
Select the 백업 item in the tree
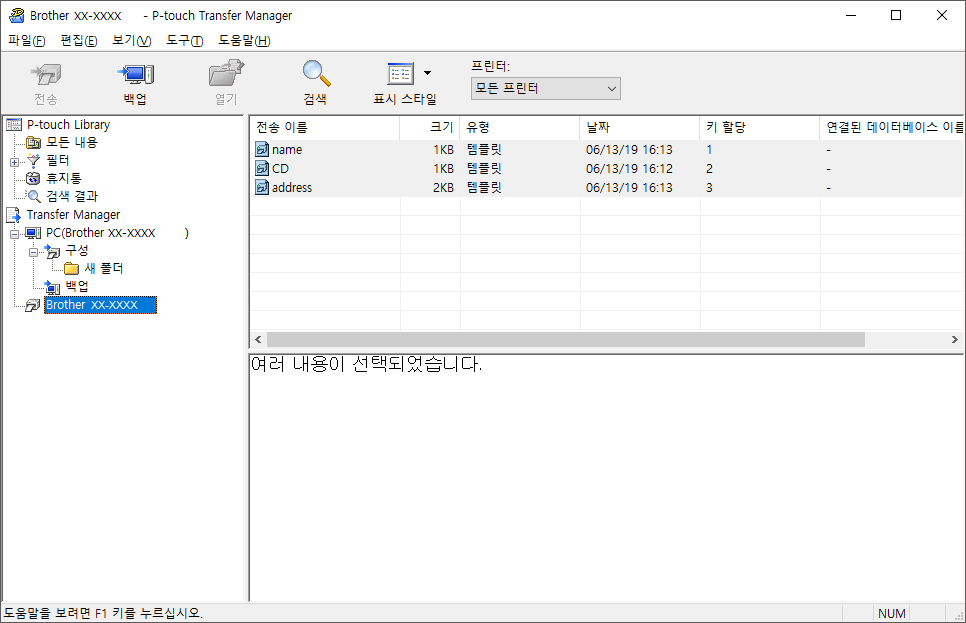[x=77, y=286]
